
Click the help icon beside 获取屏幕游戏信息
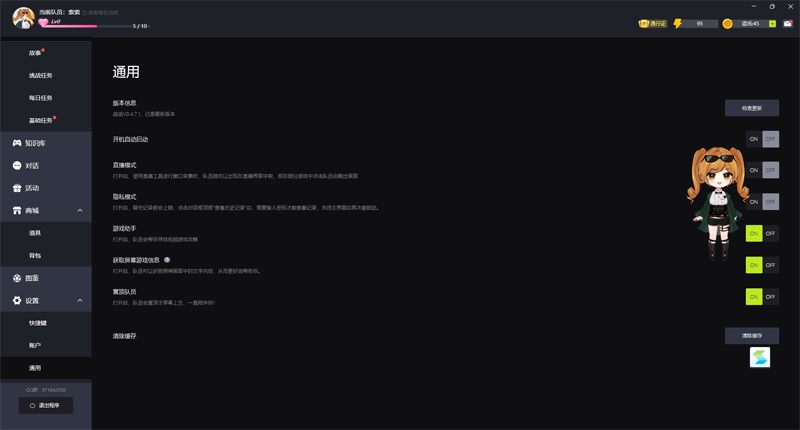point(167,260)
